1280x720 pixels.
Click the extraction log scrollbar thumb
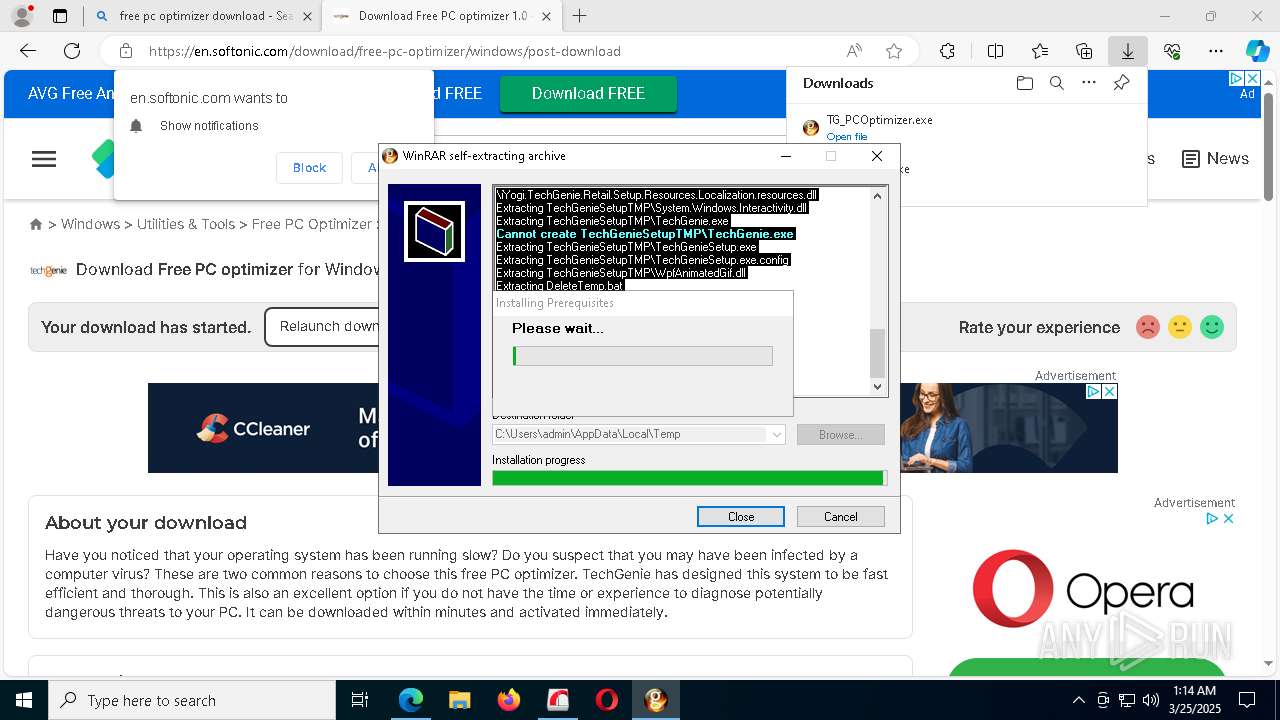point(878,353)
